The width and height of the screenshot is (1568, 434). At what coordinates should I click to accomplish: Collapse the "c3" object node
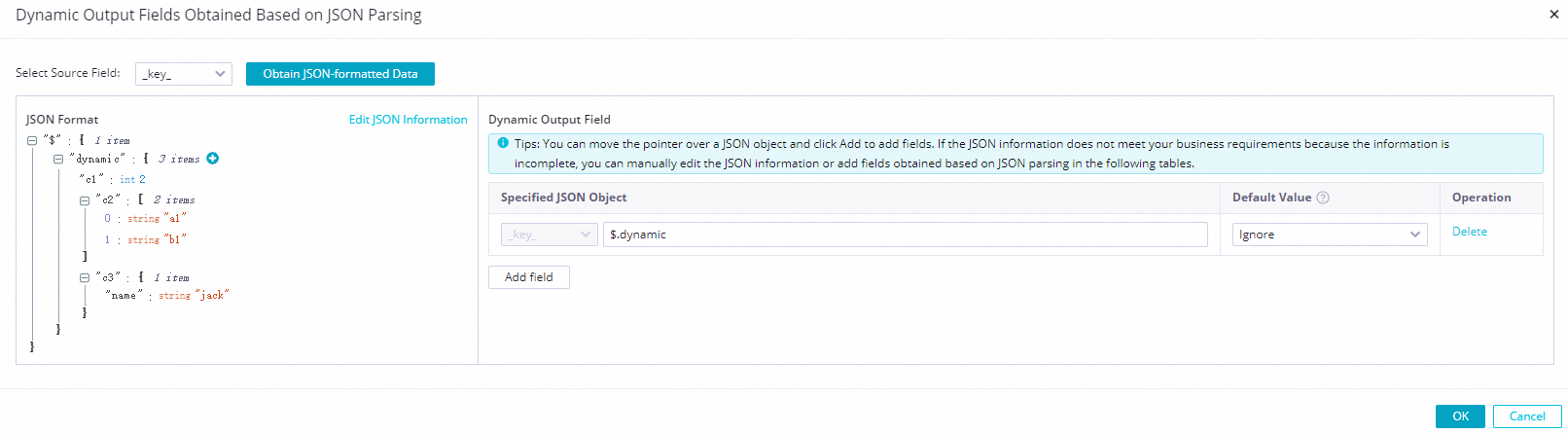point(85,277)
